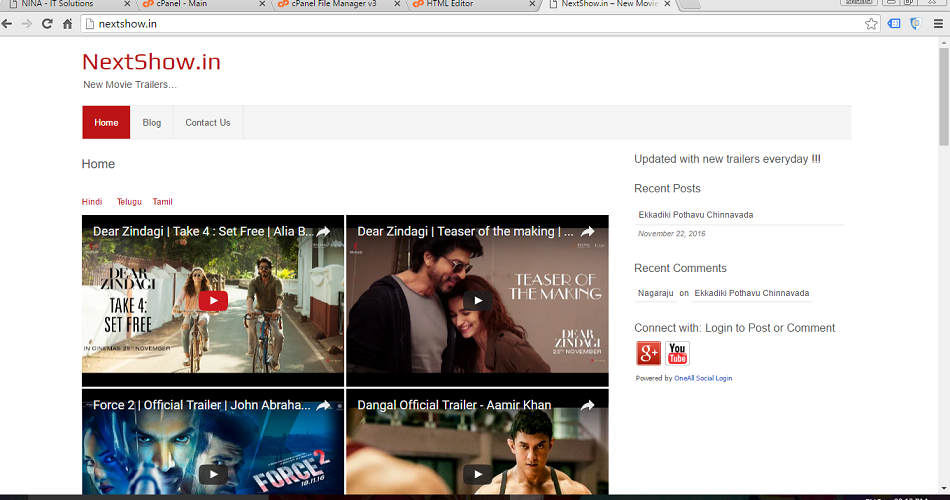The height and width of the screenshot is (500, 950).
Task: Bookmark this page with the star icon
Action: tap(871, 24)
